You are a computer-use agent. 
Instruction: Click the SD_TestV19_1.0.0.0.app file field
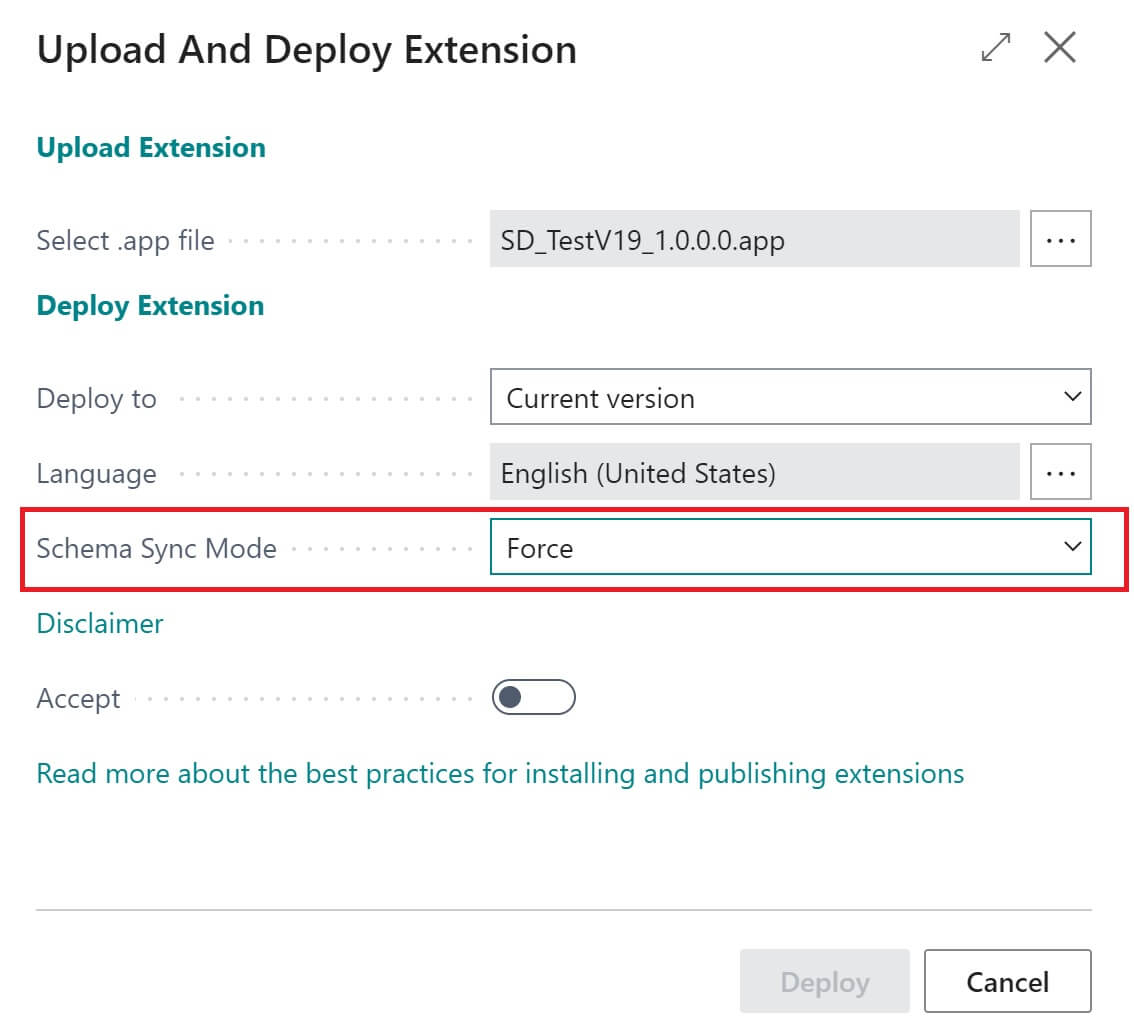pos(754,239)
